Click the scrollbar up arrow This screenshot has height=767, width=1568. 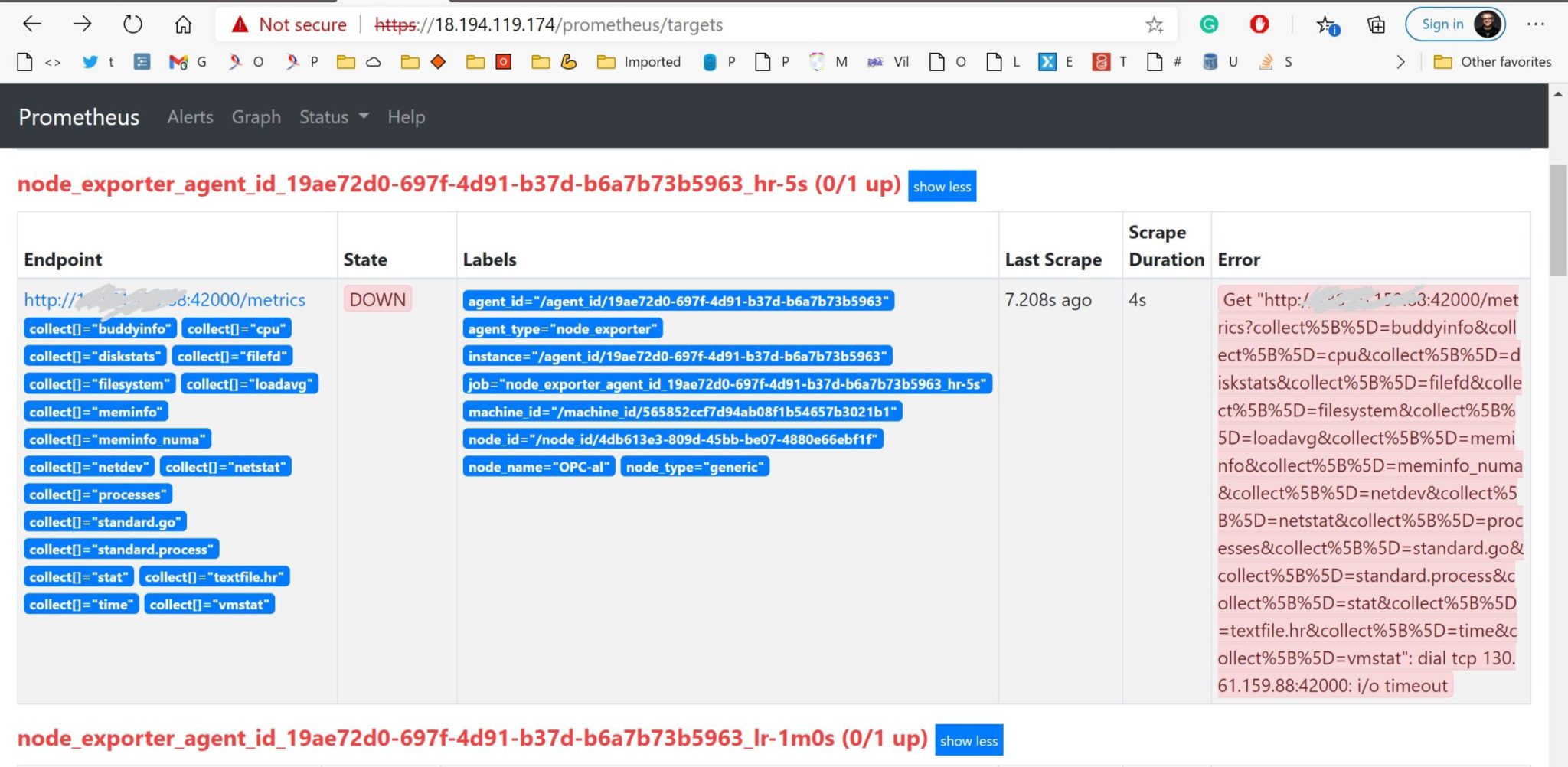[x=1558, y=94]
